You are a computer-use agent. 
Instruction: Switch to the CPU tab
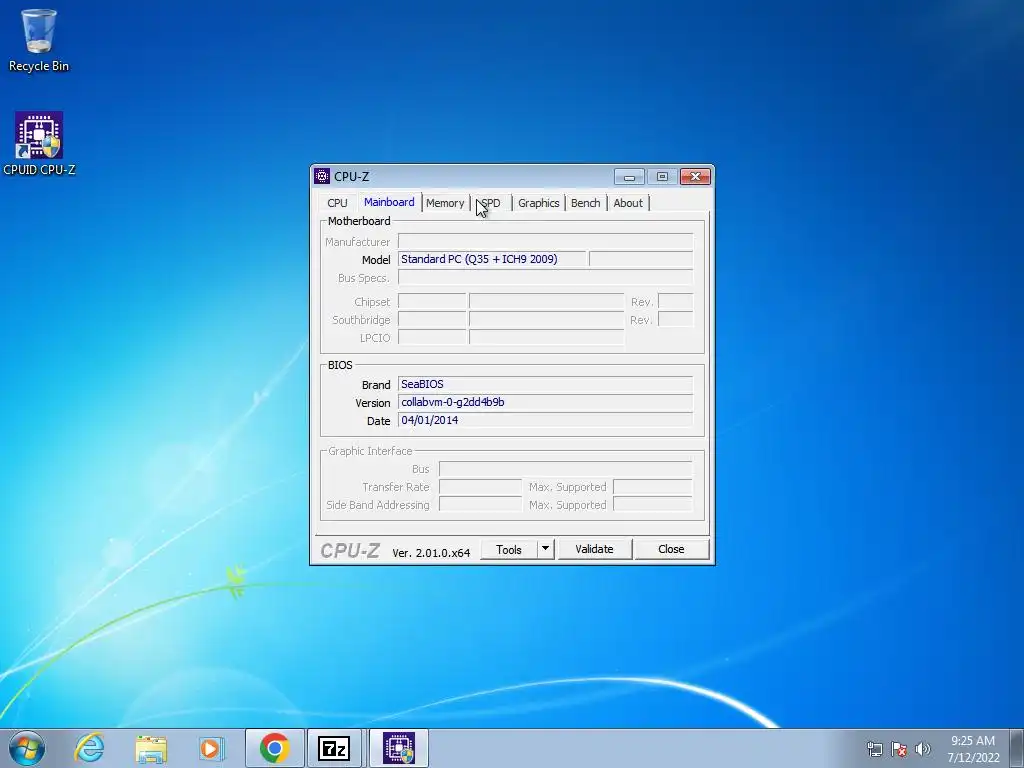point(337,203)
